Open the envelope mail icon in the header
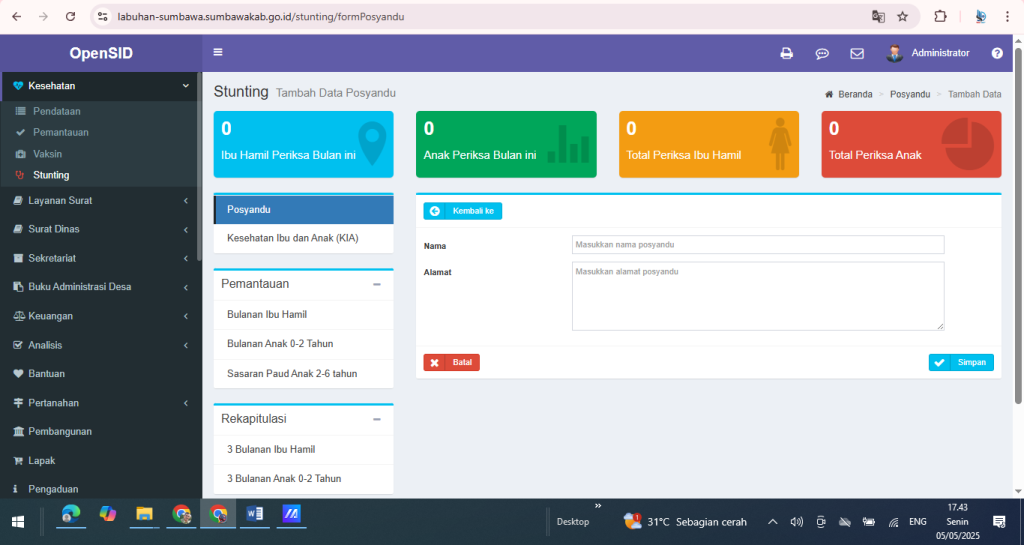The image size is (1024, 545). (x=857, y=54)
